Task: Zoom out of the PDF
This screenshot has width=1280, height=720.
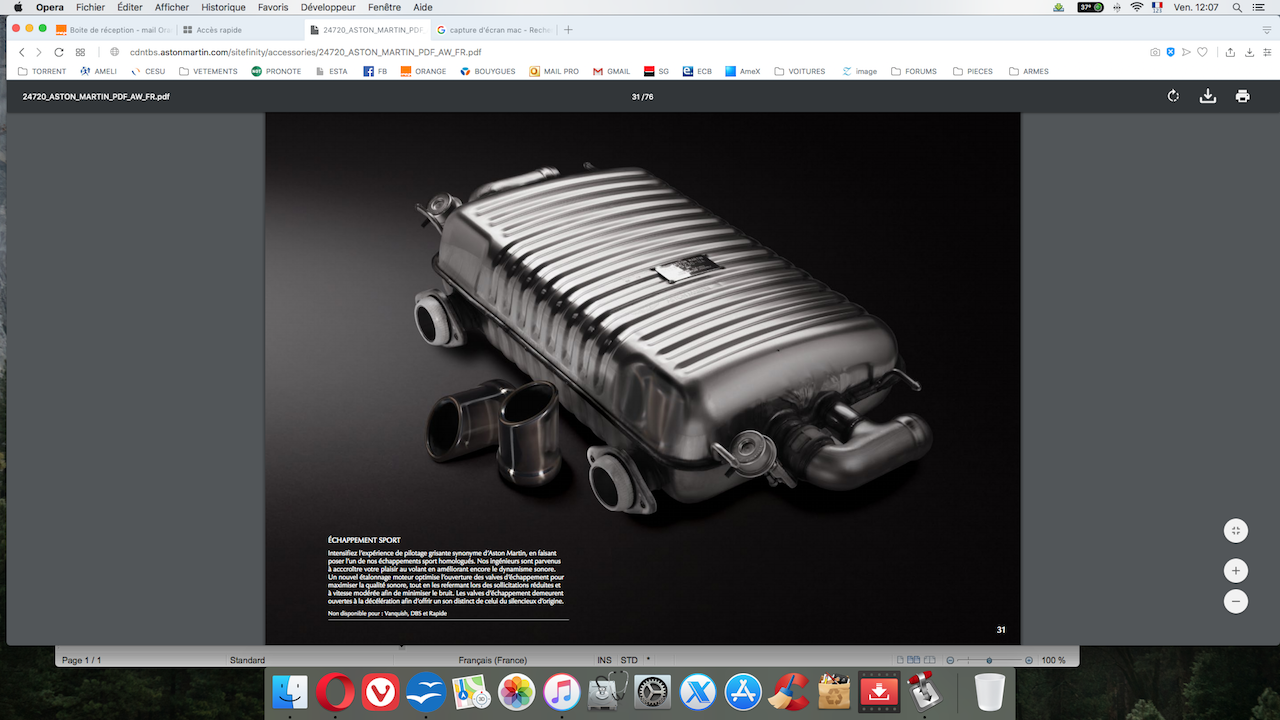Action: [1236, 601]
